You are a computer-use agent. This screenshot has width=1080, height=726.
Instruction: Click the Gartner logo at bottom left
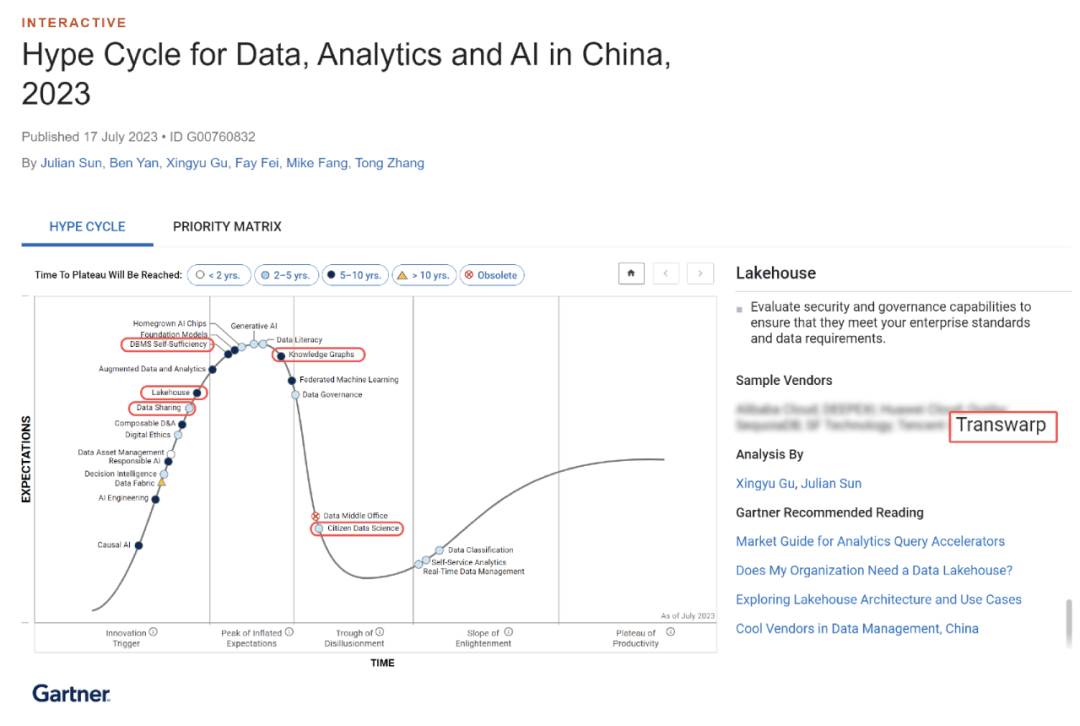click(70, 693)
